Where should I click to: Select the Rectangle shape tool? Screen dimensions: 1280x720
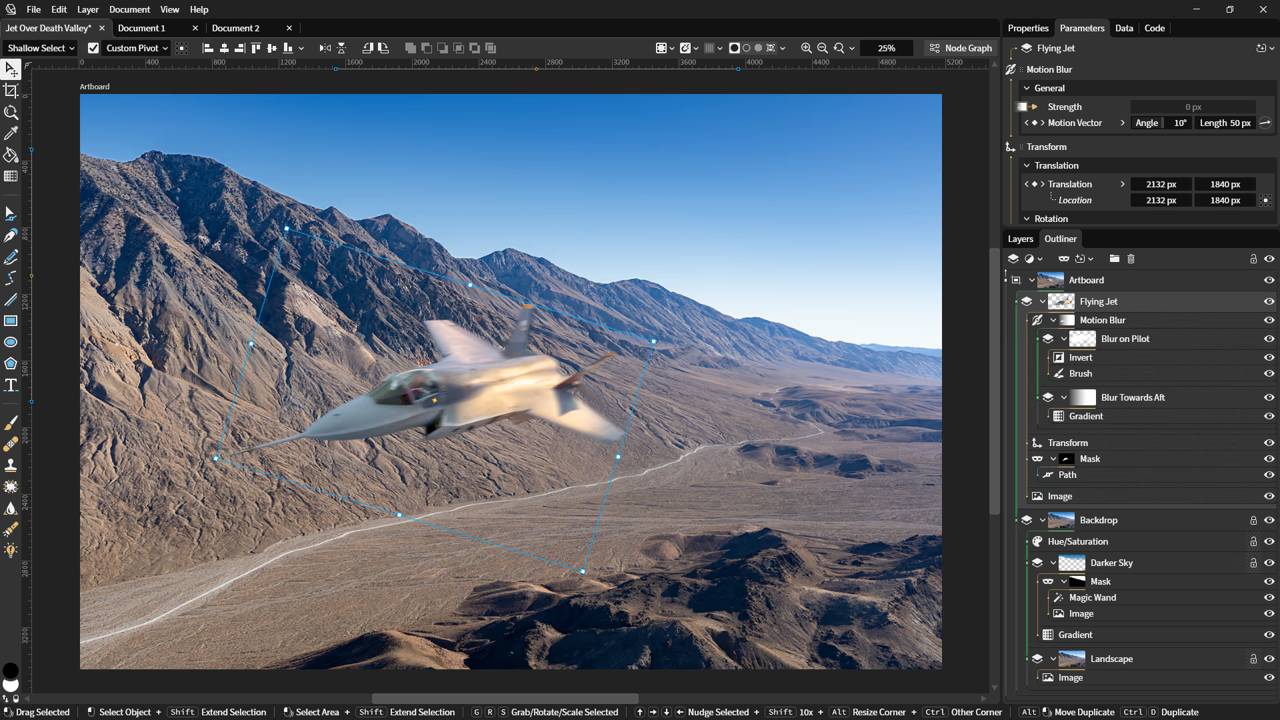11,321
